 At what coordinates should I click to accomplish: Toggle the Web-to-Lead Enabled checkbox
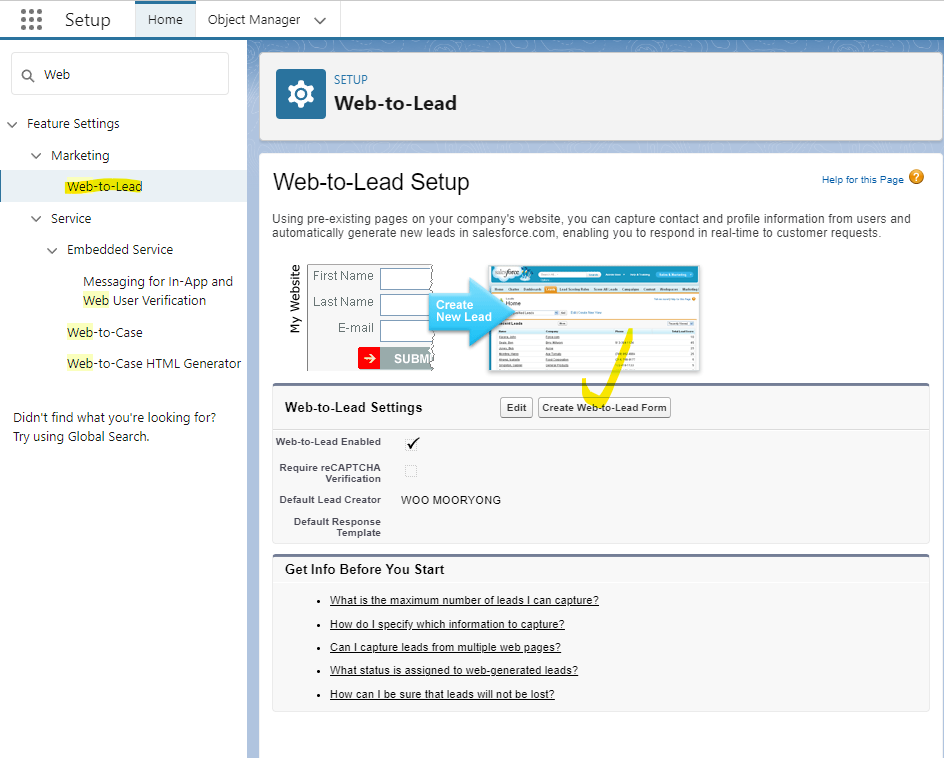pyautogui.click(x=412, y=444)
